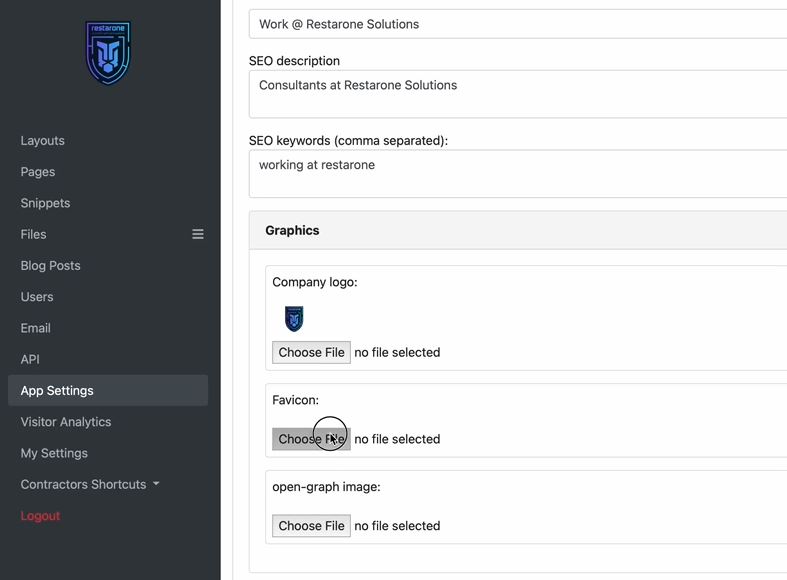Open the Pages section
This screenshot has width=787, height=580.
[38, 172]
